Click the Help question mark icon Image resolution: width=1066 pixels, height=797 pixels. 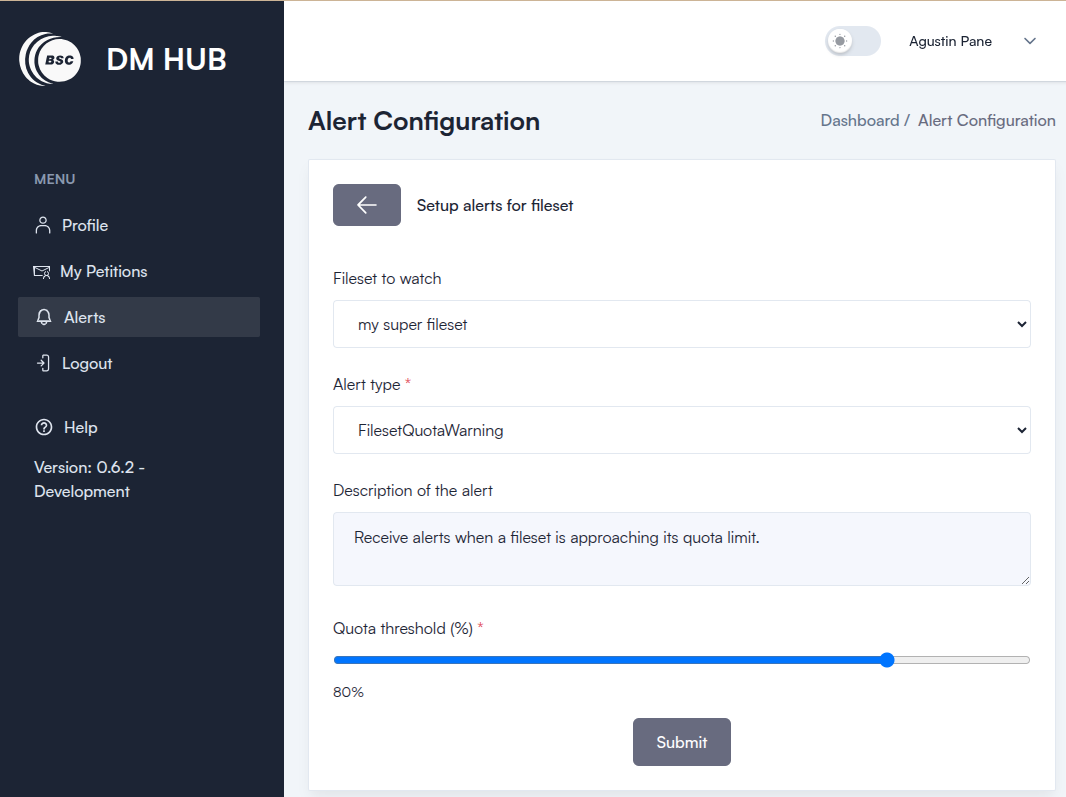click(x=44, y=428)
